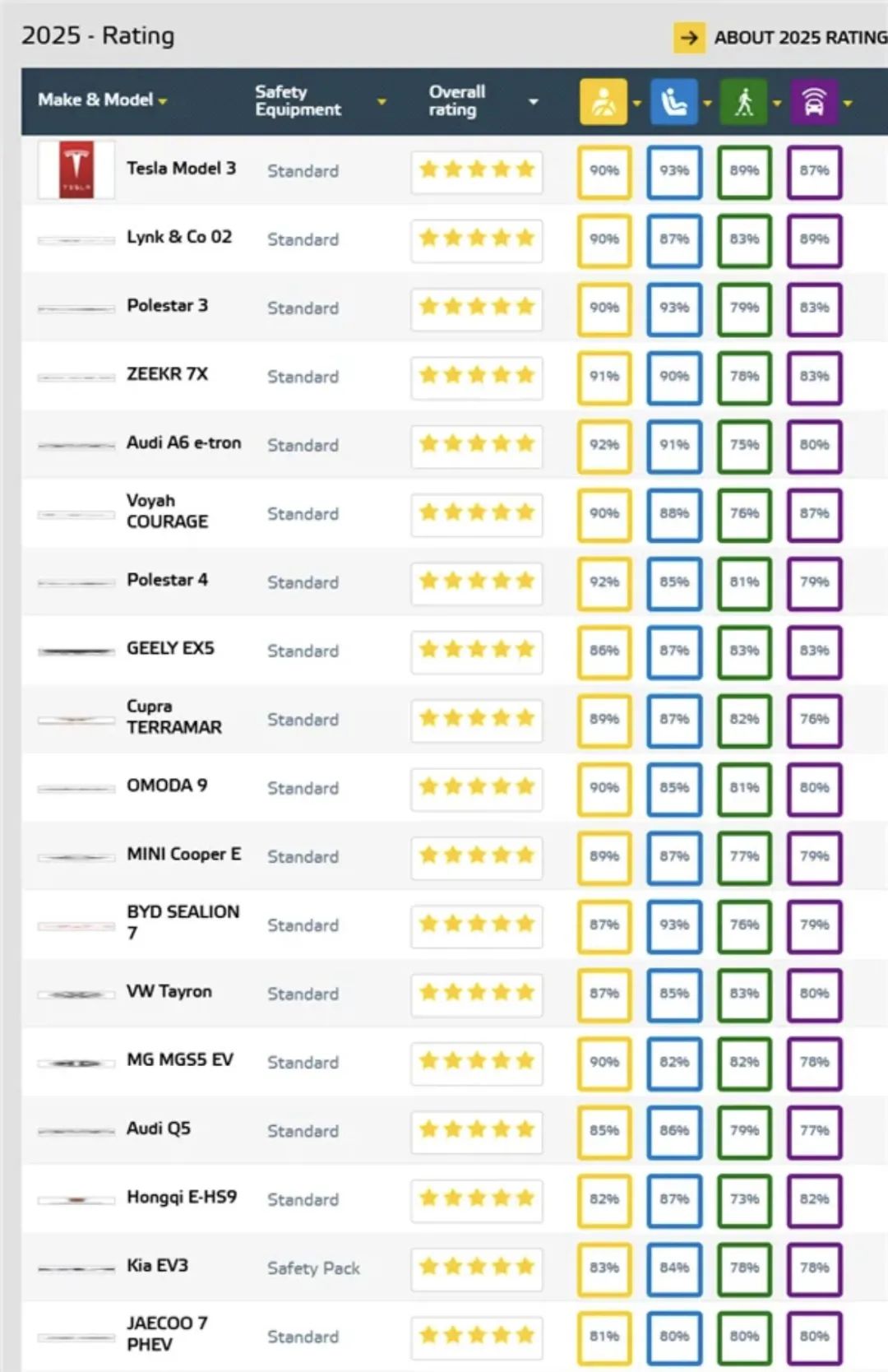The image size is (888, 1372).
Task: Open the Lynk & Co 02 entry
Action: (179, 237)
